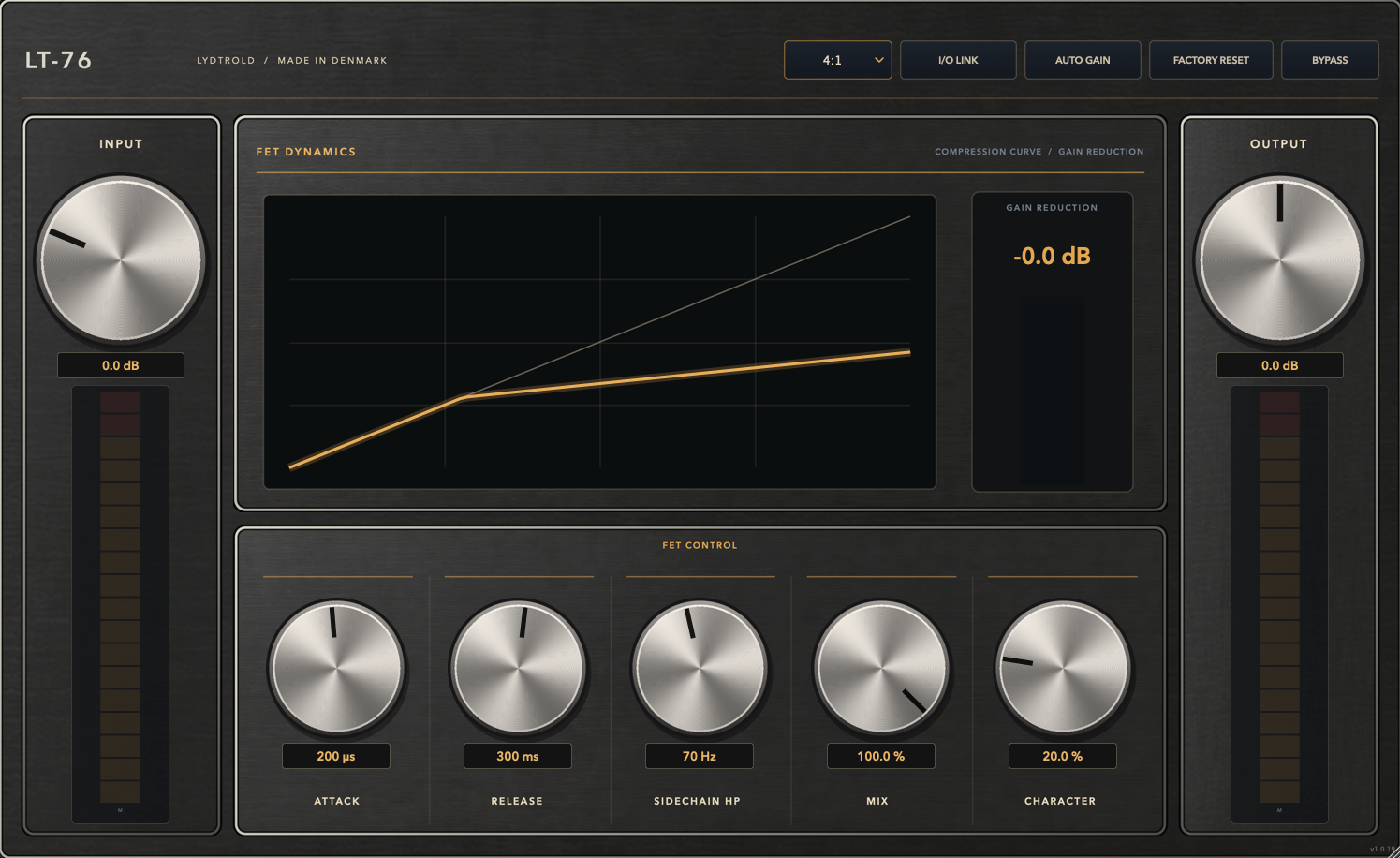
Task: Select the 200 µs attack value field
Action: click(x=336, y=756)
